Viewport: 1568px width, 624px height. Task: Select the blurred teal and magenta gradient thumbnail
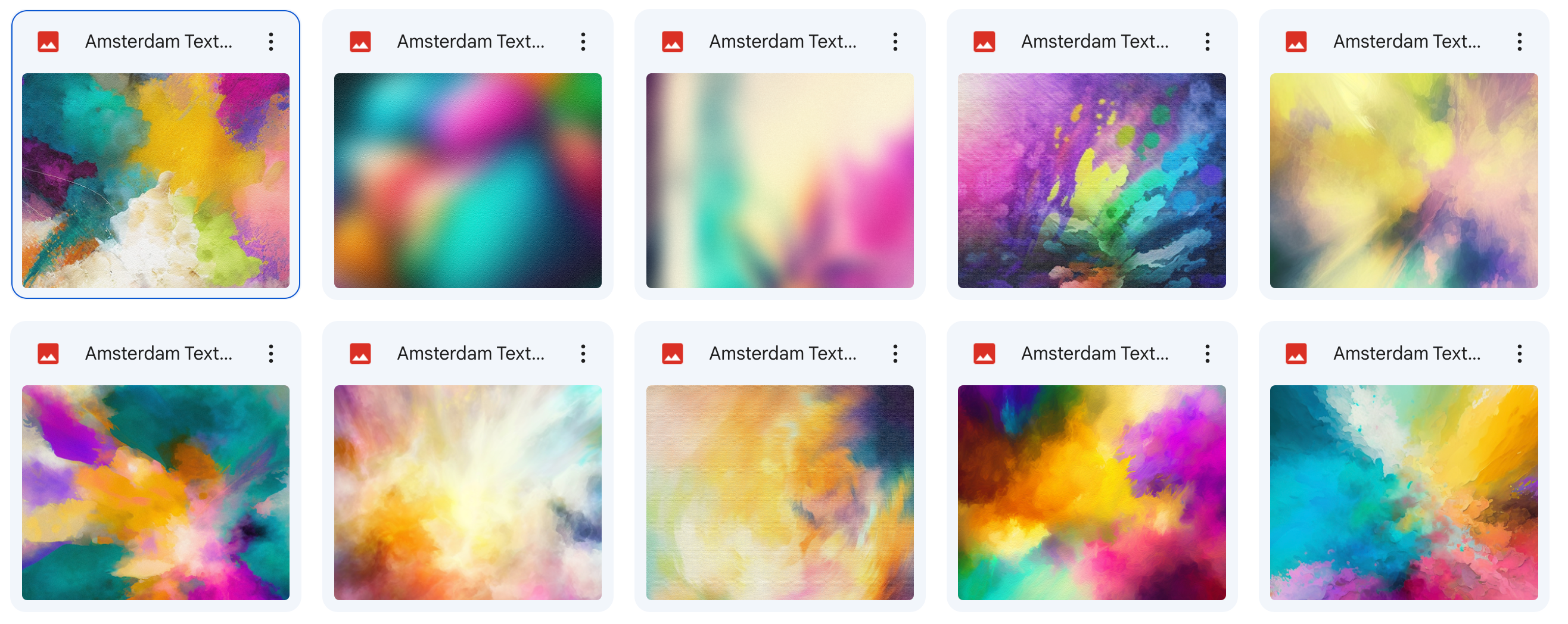468,180
